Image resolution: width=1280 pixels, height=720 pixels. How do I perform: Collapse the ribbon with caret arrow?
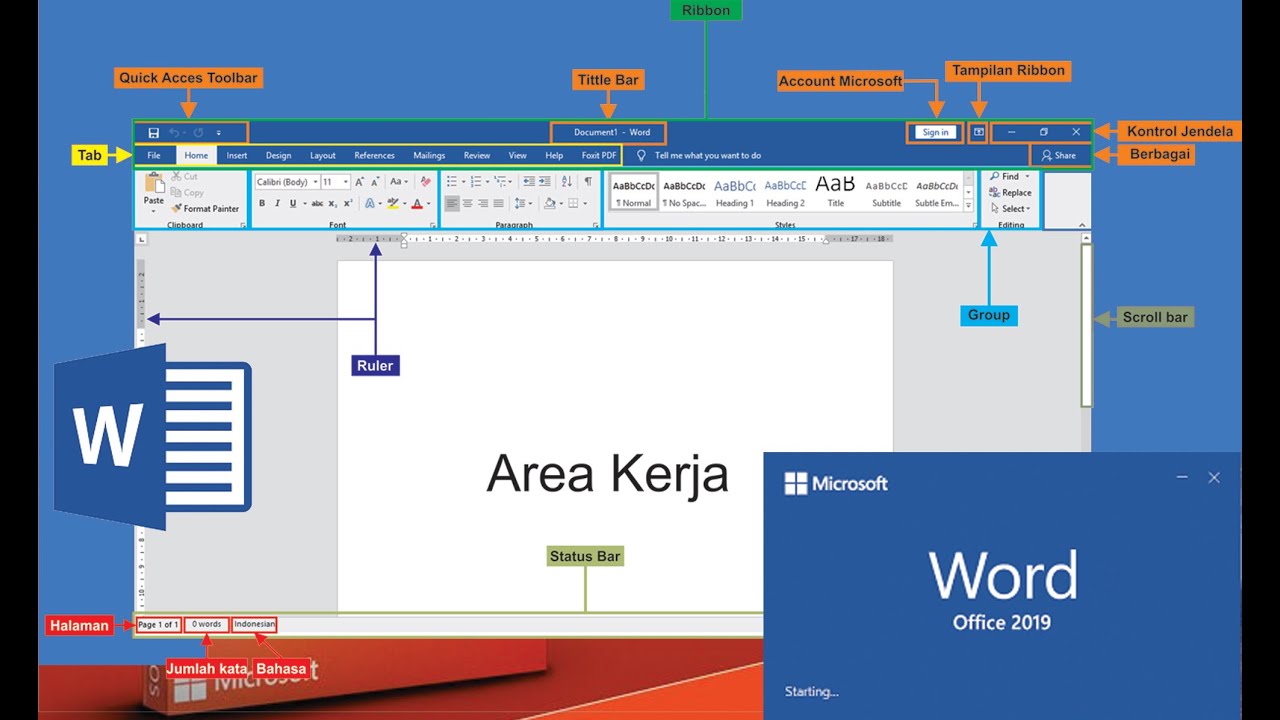(x=1081, y=225)
